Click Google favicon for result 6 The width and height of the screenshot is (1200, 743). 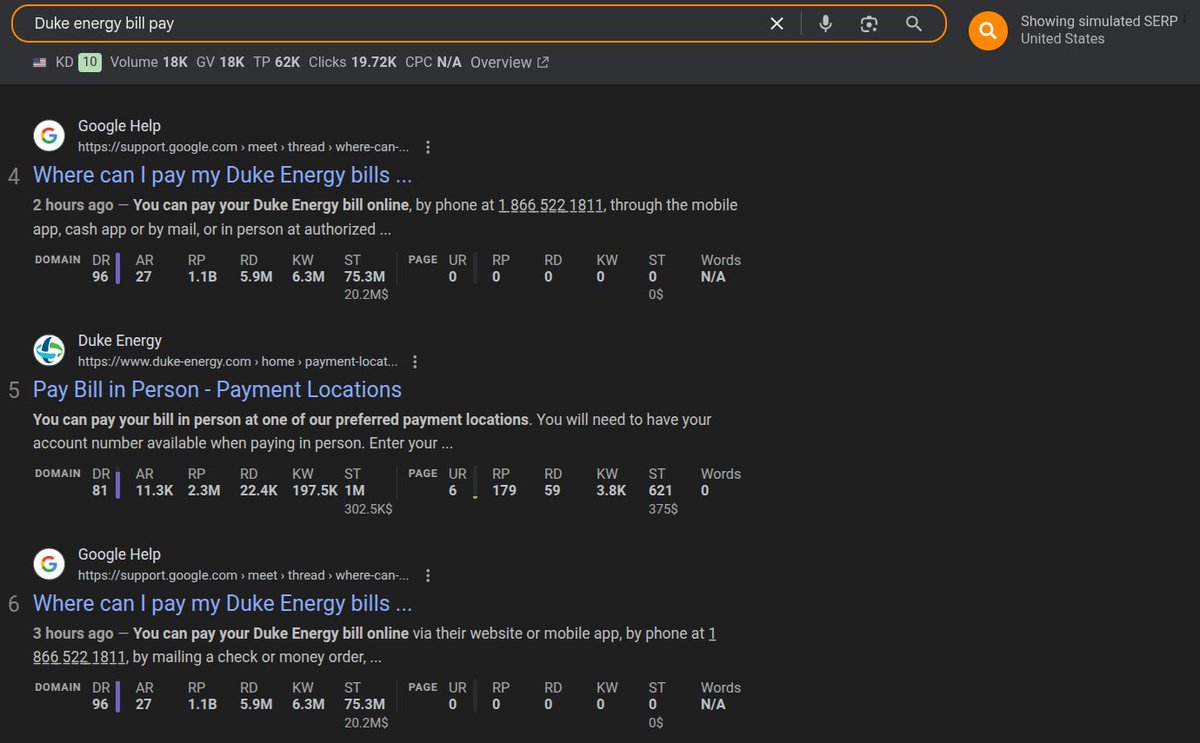49,565
